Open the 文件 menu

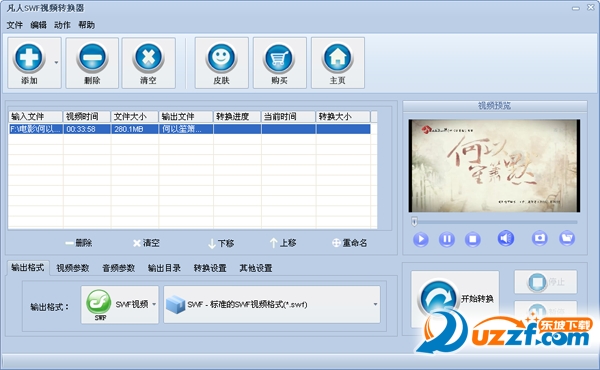click(x=15, y=25)
